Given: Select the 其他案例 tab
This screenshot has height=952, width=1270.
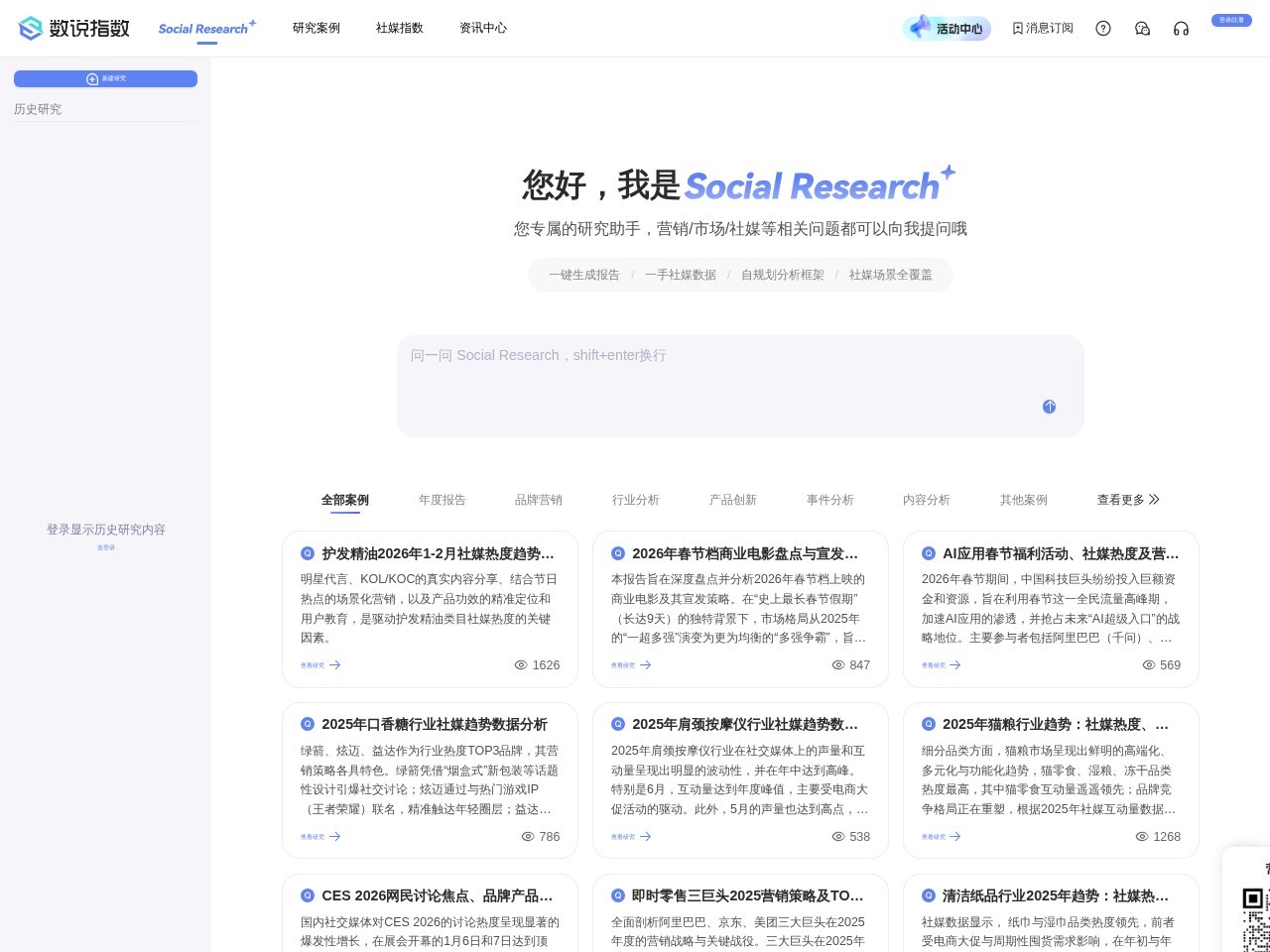Looking at the screenshot, I should pyautogui.click(x=1024, y=500).
